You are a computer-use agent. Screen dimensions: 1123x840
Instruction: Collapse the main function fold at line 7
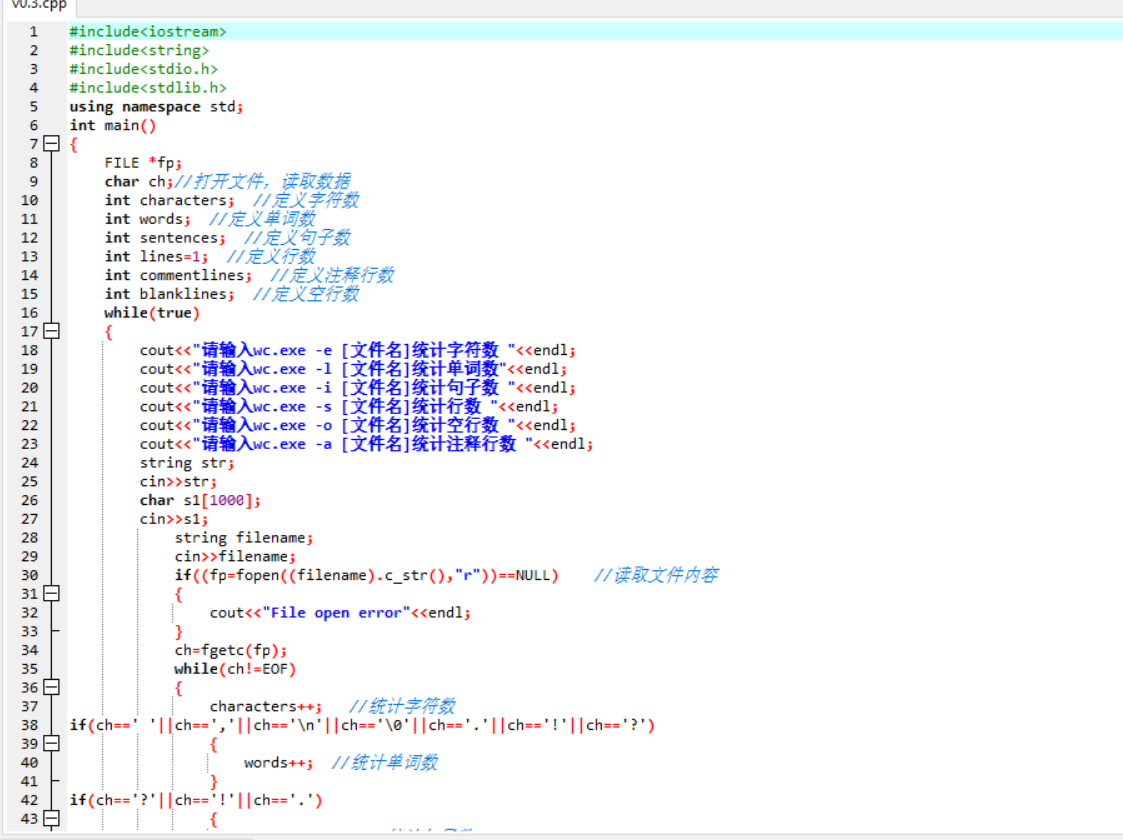coord(51,144)
